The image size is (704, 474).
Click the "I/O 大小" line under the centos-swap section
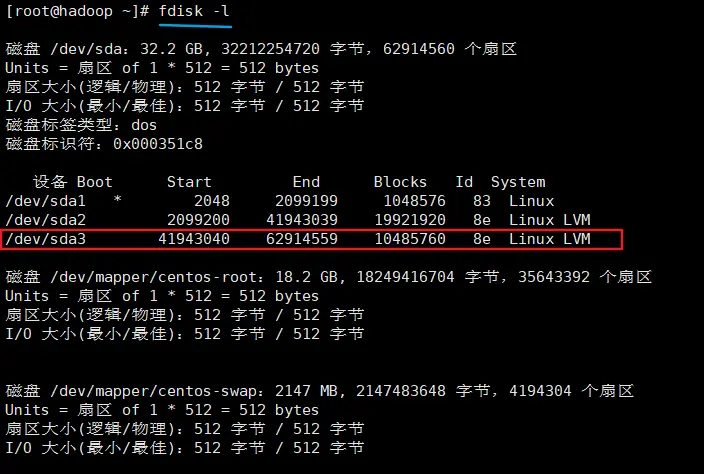tap(185, 448)
